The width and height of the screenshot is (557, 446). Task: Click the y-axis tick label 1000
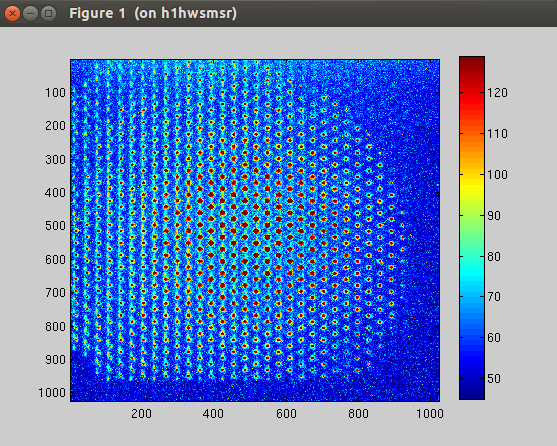click(52, 393)
